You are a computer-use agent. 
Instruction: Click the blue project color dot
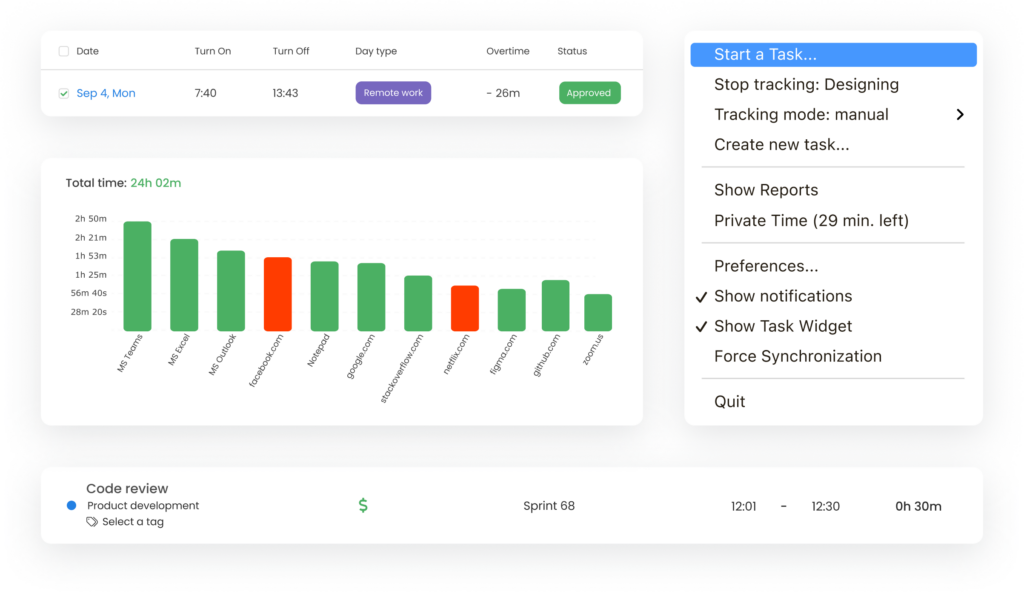(x=72, y=506)
